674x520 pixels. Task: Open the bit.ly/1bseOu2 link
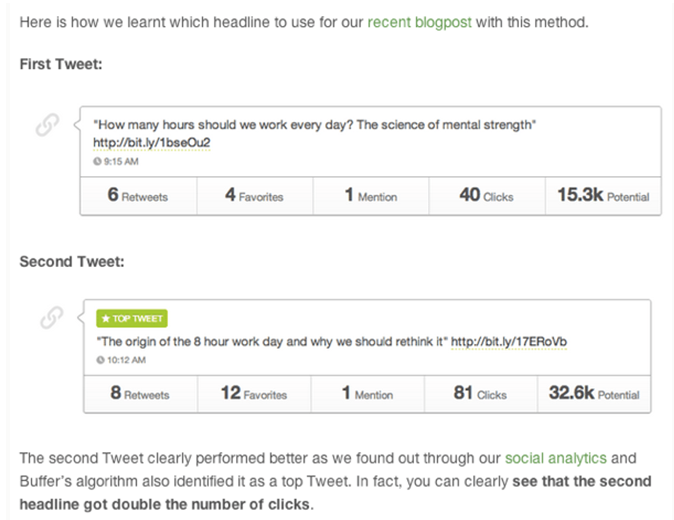[152, 143]
